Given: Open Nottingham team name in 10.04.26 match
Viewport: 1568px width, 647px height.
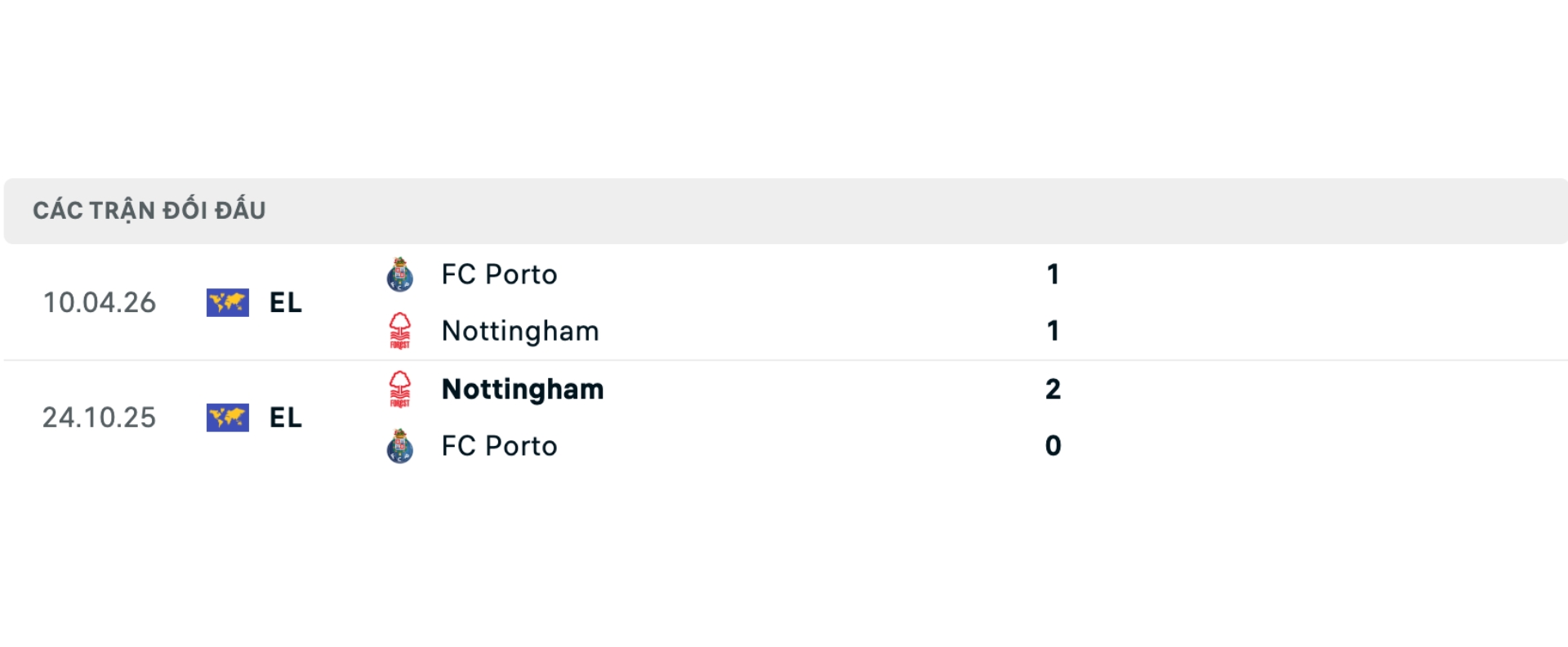Looking at the screenshot, I should click(x=520, y=331).
